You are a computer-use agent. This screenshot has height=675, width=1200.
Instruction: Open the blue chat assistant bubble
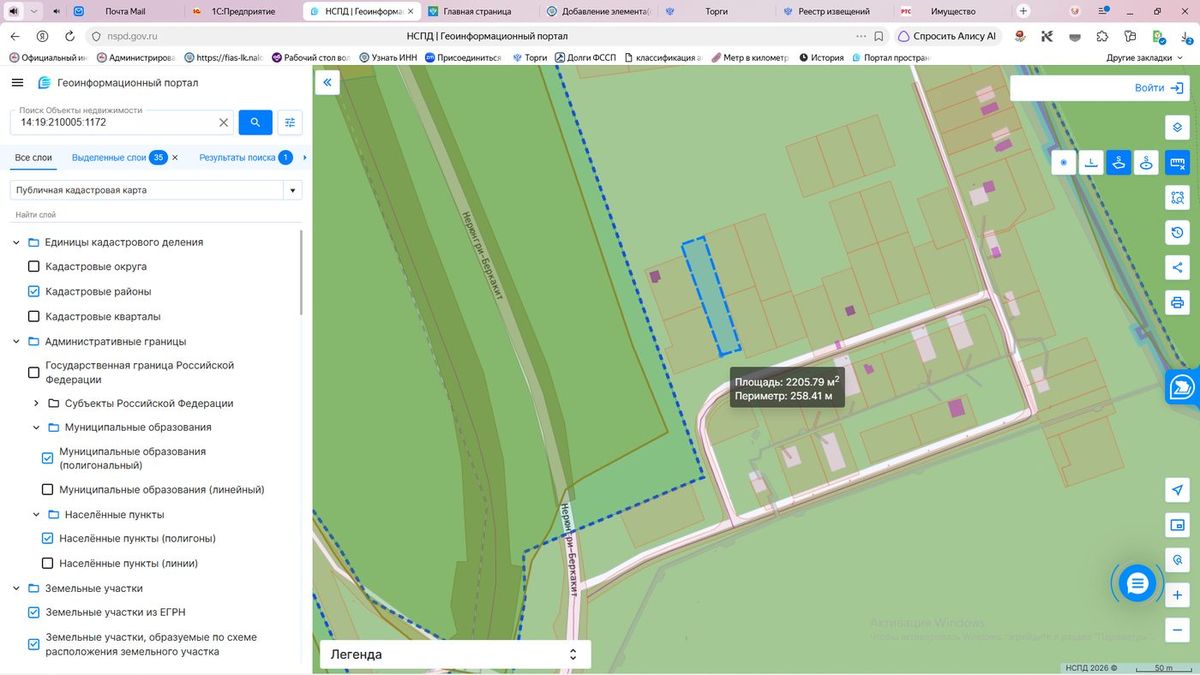(1137, 584)
